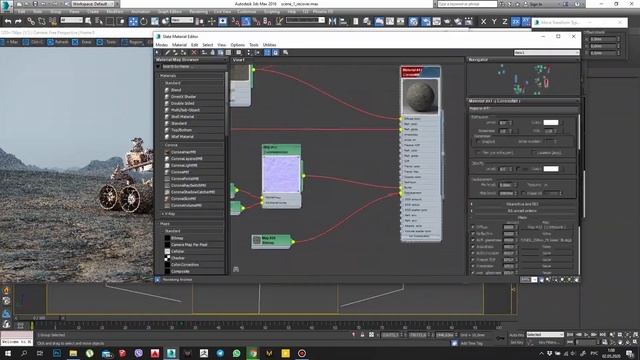Pick material from object eyedropper
The width and height of the screenshot is (640, 360).
pyautogui.click(x=167, y=52)
